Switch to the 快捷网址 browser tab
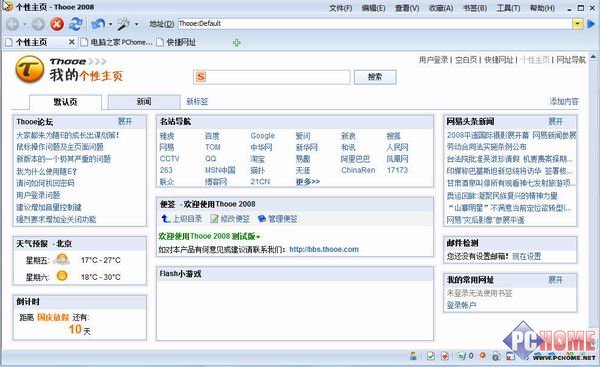This screenshot has width=600, height=367. point(176,42)
